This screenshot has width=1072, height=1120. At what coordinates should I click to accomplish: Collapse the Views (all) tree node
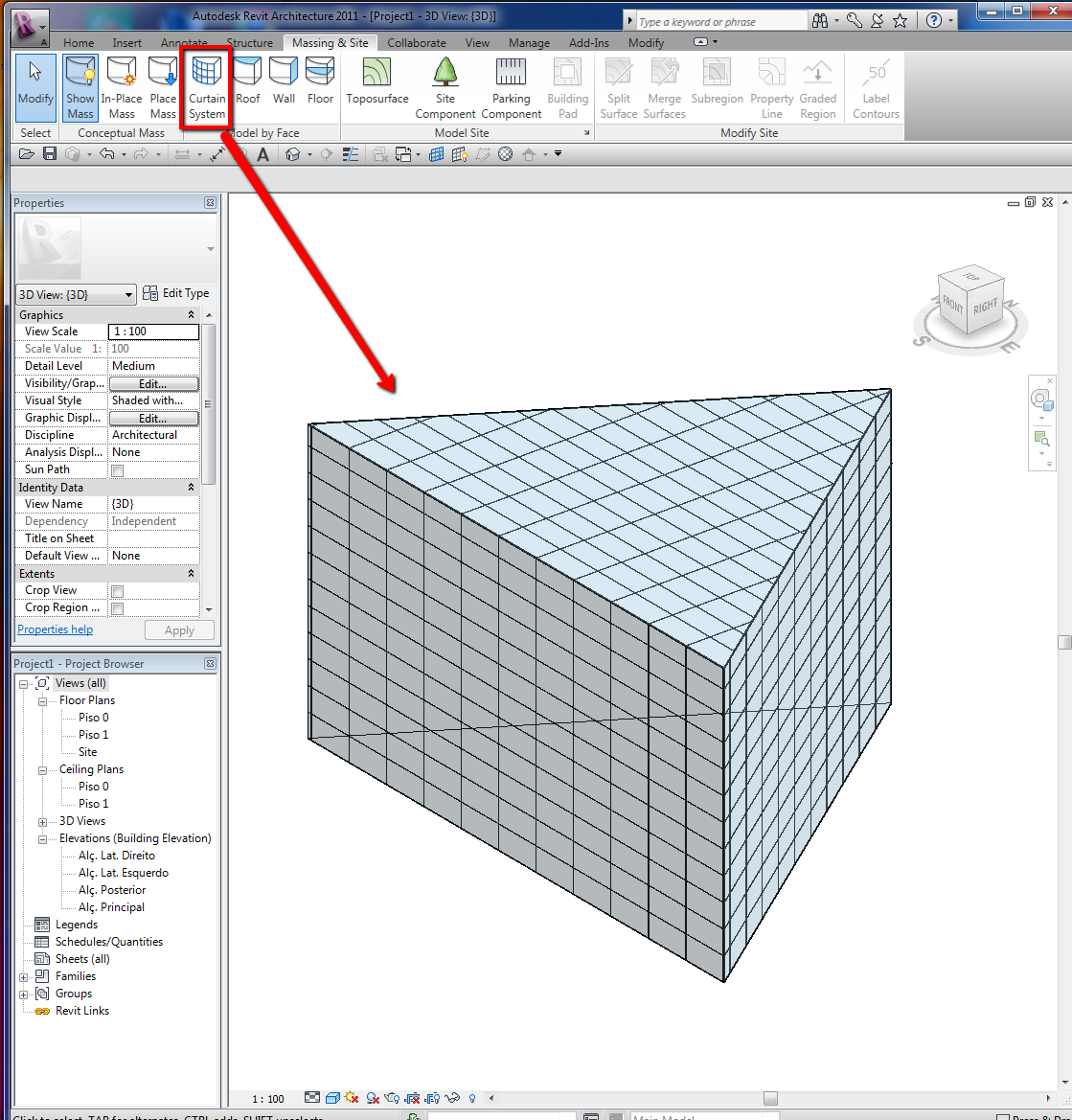(x=24, y=683)
